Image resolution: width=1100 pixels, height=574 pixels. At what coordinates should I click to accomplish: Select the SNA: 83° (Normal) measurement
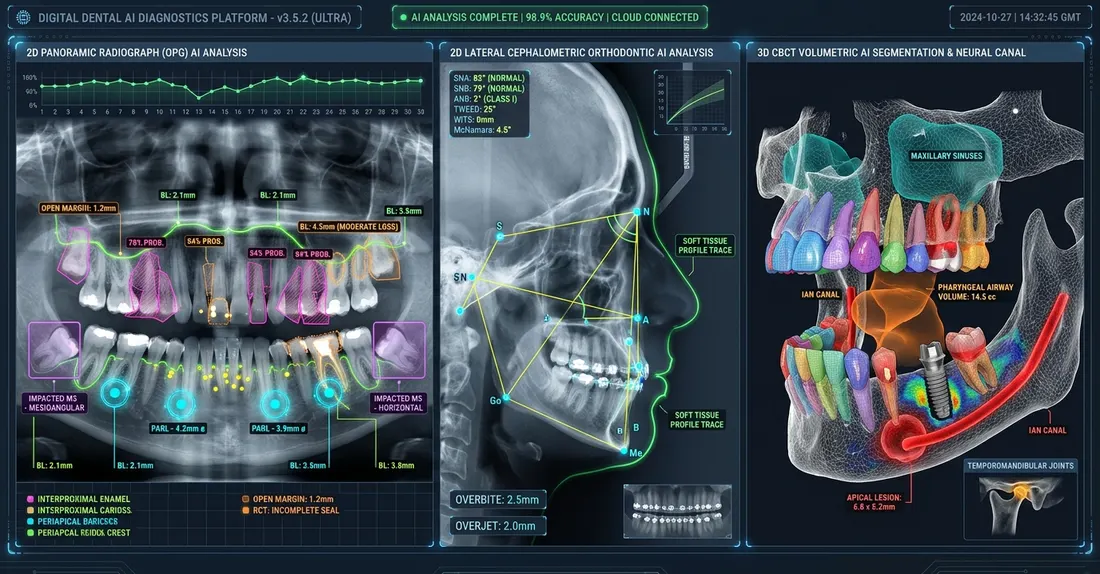pos(489,78)
